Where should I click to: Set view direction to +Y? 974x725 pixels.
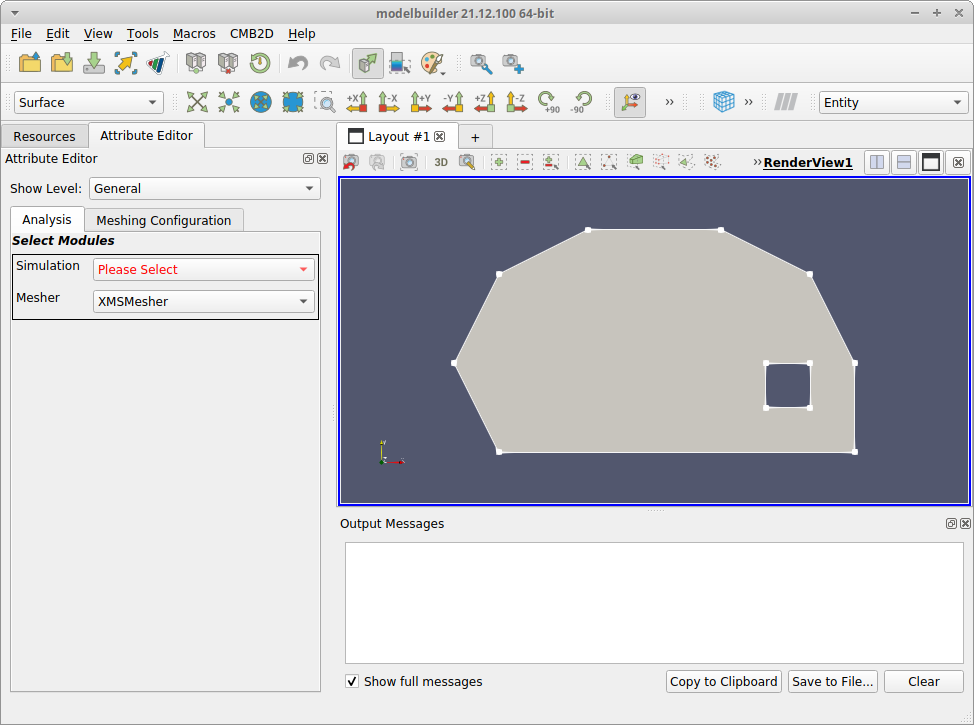pyautogui.click(x=421, y=102)
